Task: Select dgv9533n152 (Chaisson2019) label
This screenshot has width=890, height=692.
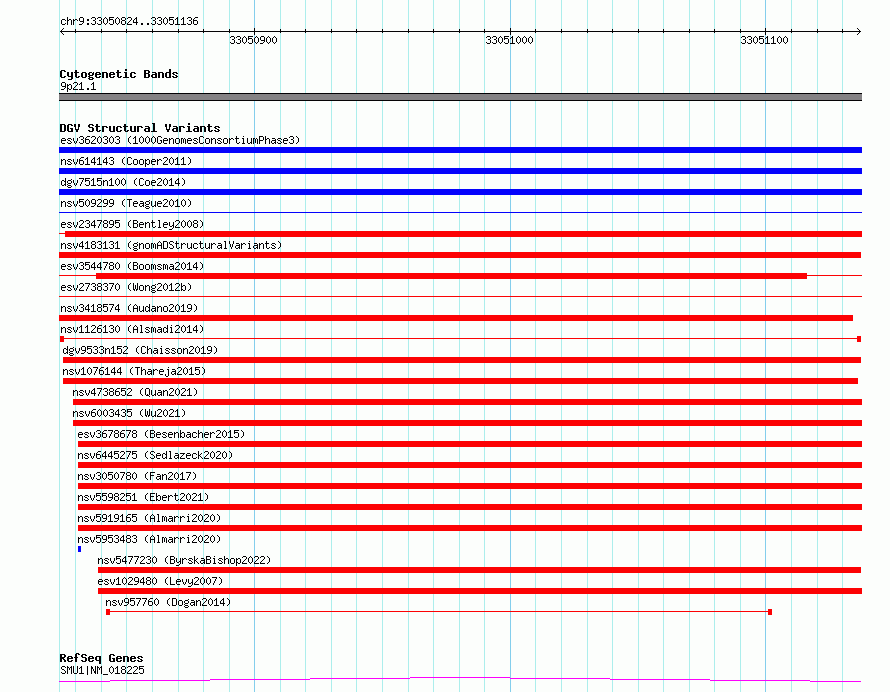Action: coord(140,350)
